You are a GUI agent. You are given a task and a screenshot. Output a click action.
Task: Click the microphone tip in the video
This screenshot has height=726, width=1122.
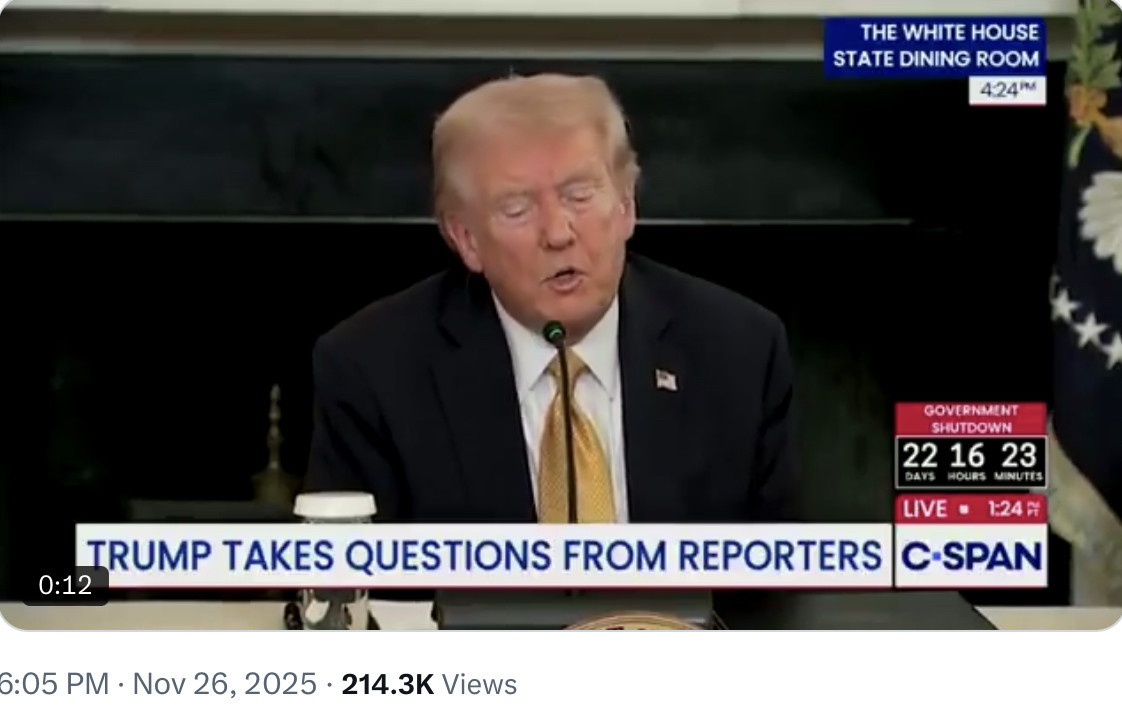554,333
